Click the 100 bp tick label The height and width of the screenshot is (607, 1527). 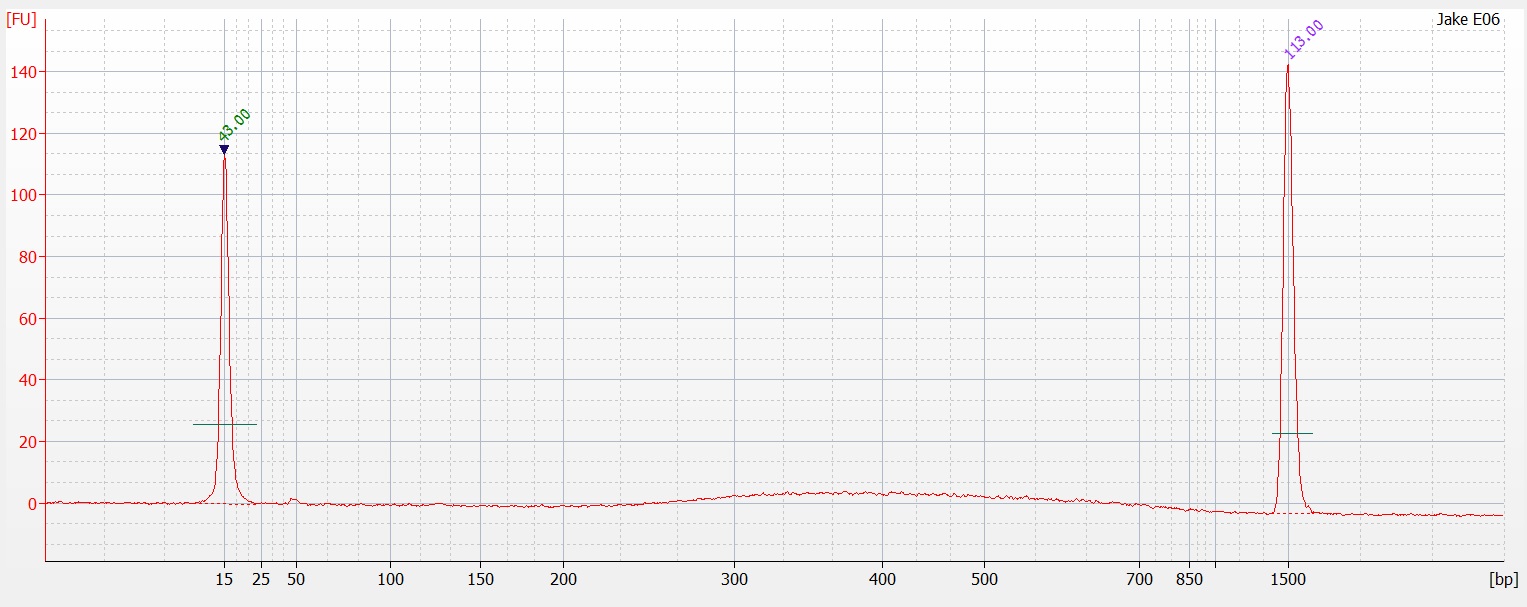[390, 578]
